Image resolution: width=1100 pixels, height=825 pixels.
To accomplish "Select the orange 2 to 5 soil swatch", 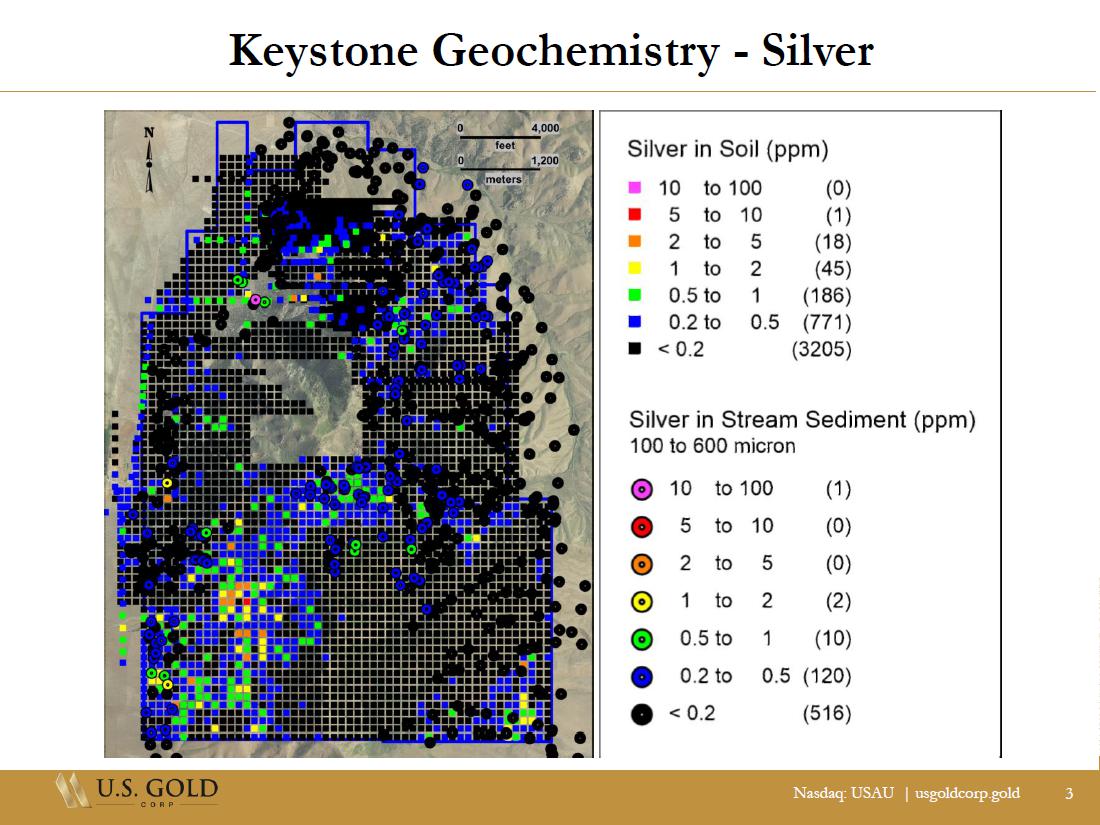I will coord(634,242).
